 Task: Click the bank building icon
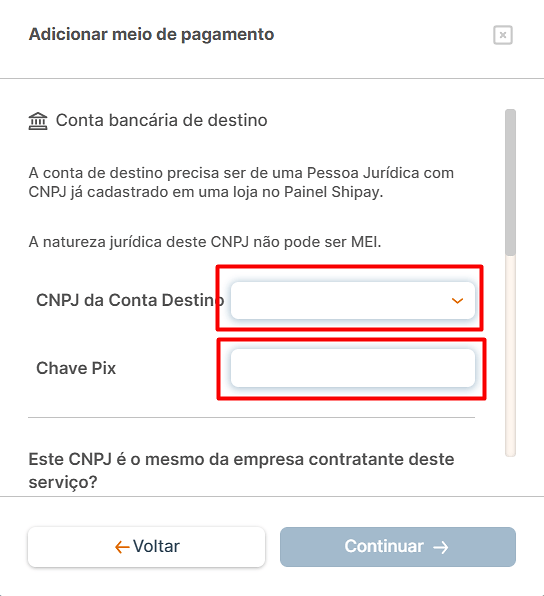[x=38, y=121]
